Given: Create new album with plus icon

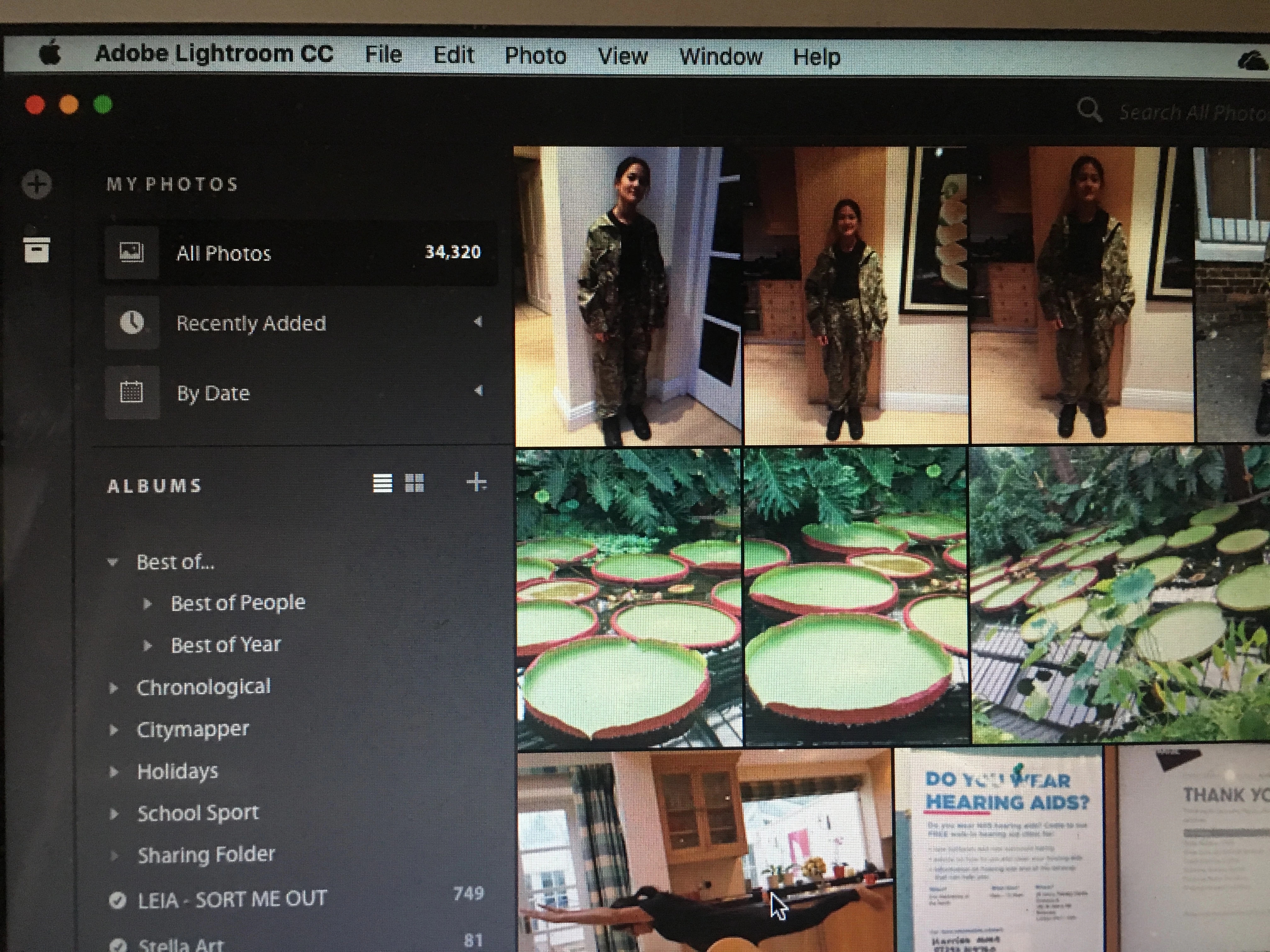Looking at the screenshot, I should click(476, 482).
